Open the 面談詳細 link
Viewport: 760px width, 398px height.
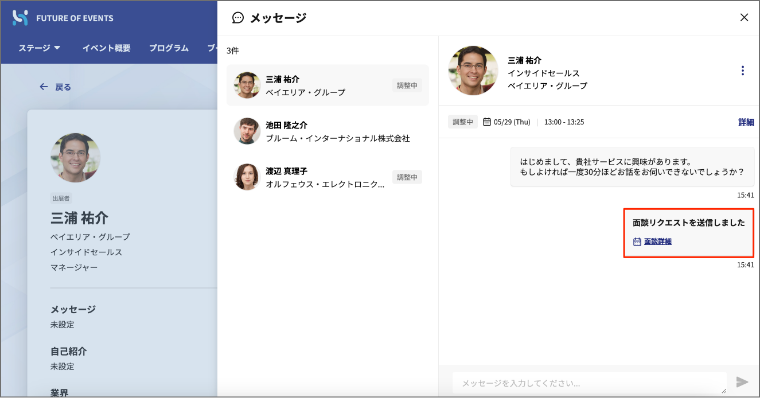658,241
